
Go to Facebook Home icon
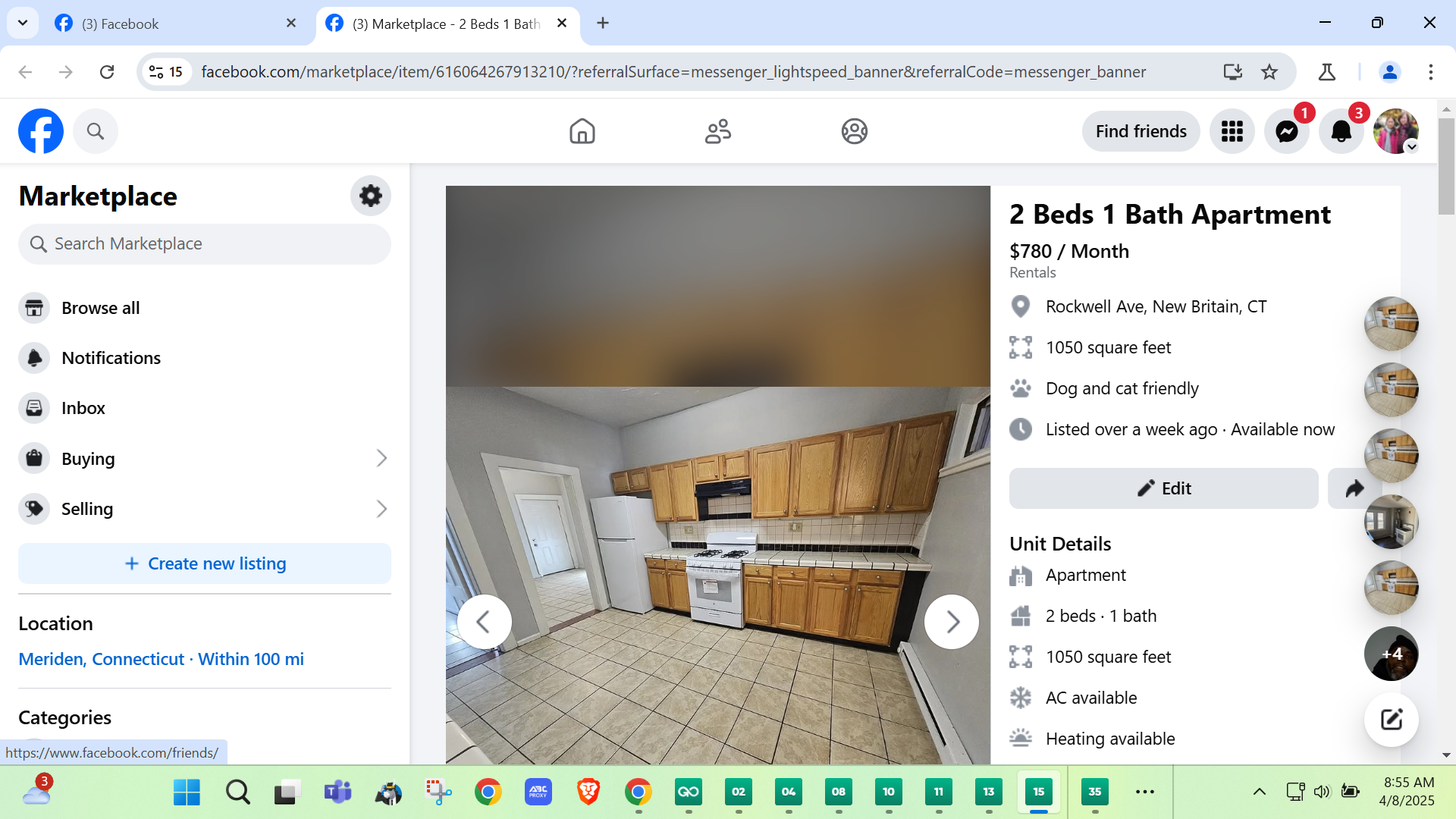(582, 131)
